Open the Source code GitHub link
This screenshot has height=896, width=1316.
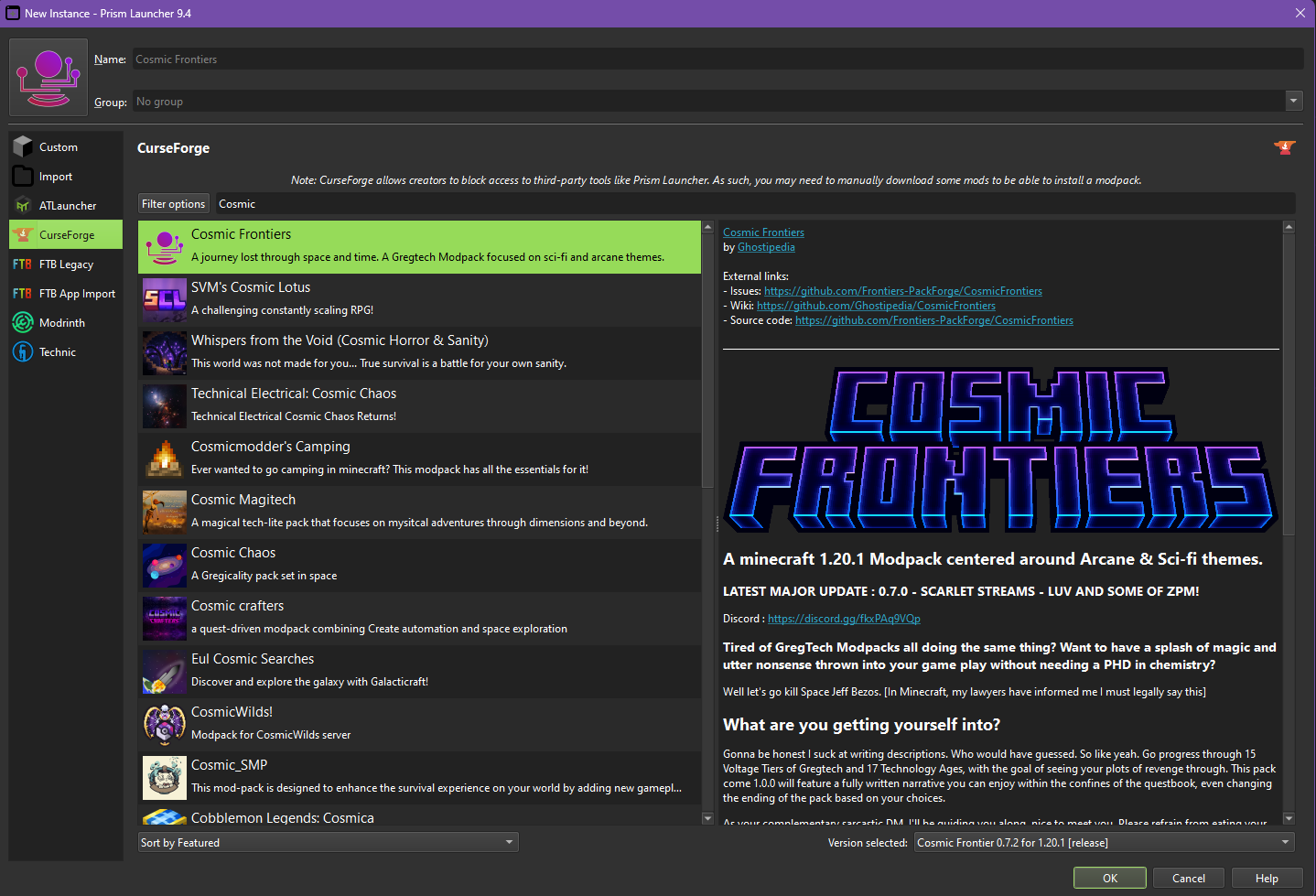[934, 320]
